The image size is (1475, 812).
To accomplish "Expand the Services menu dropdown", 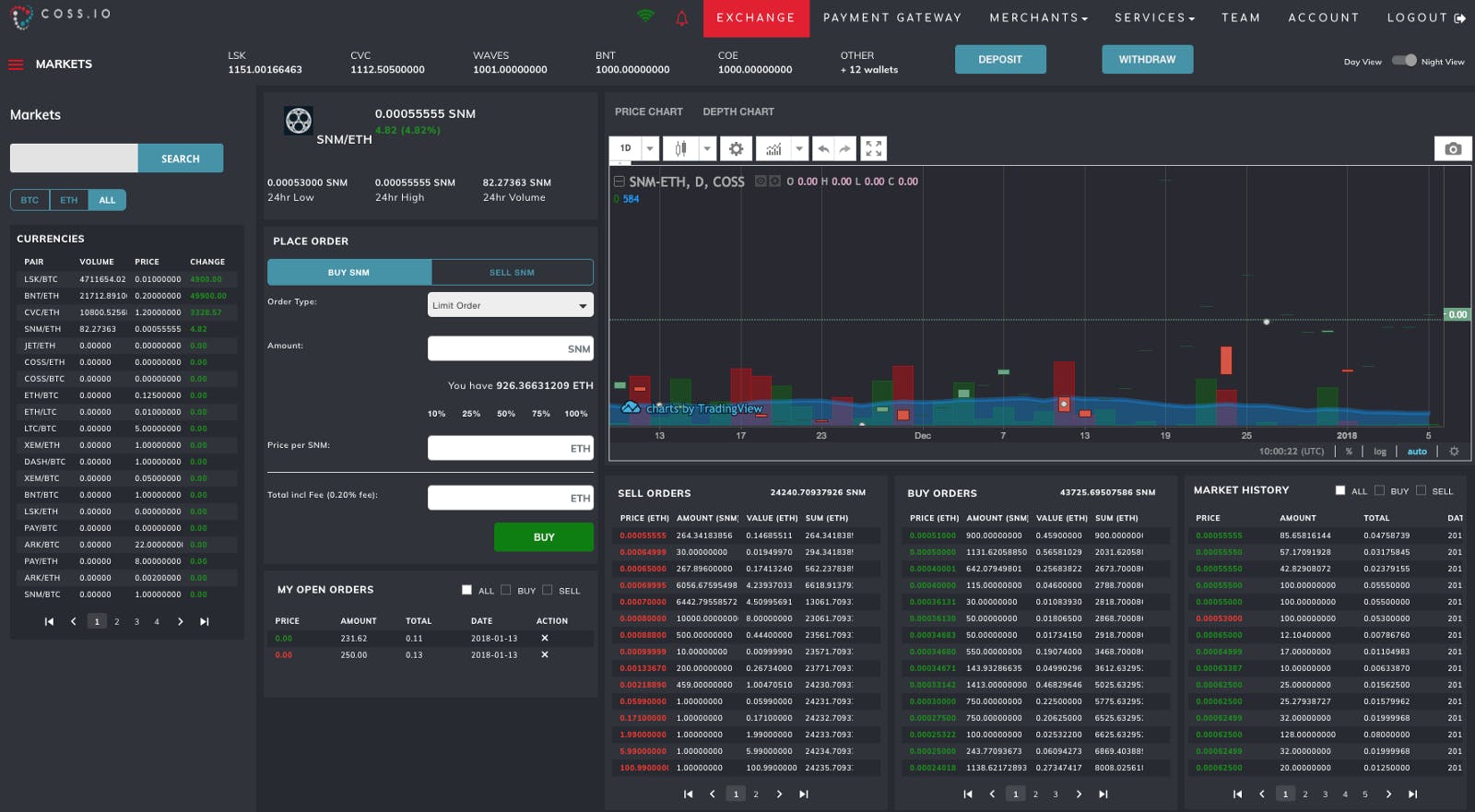I will click(1154, 18).
